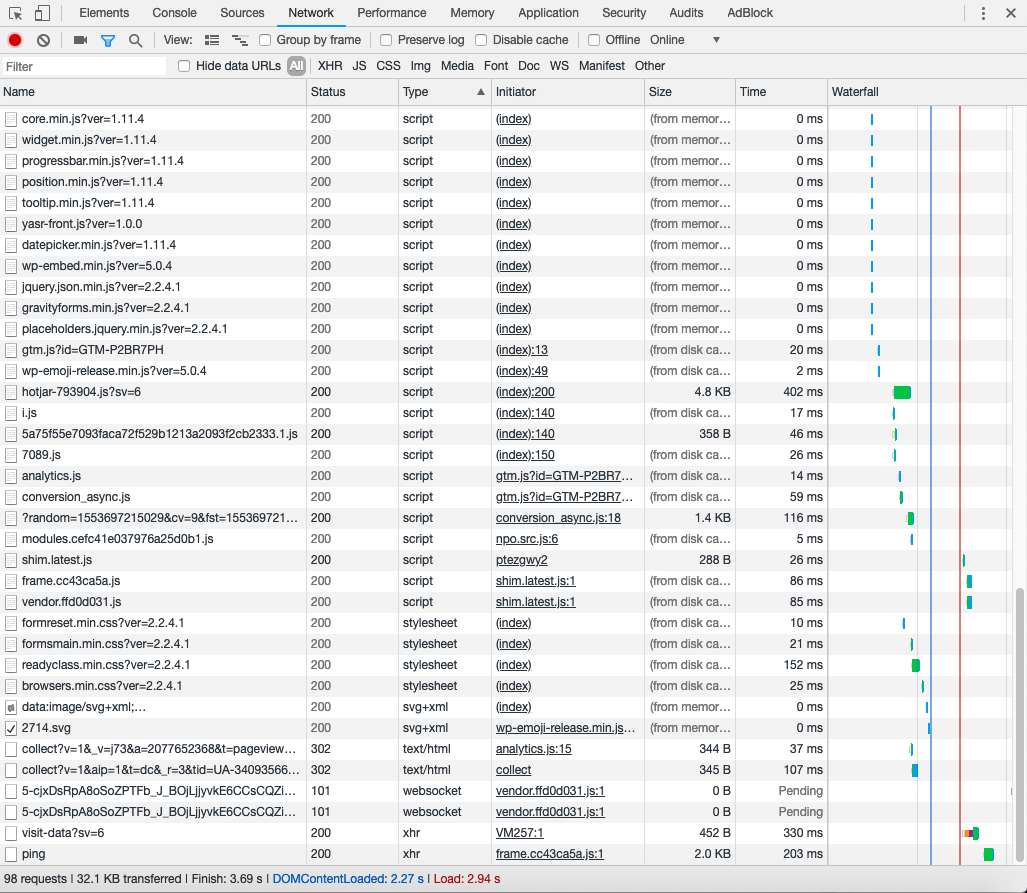Open the DevTools three-dot menu

pos(983,13)
